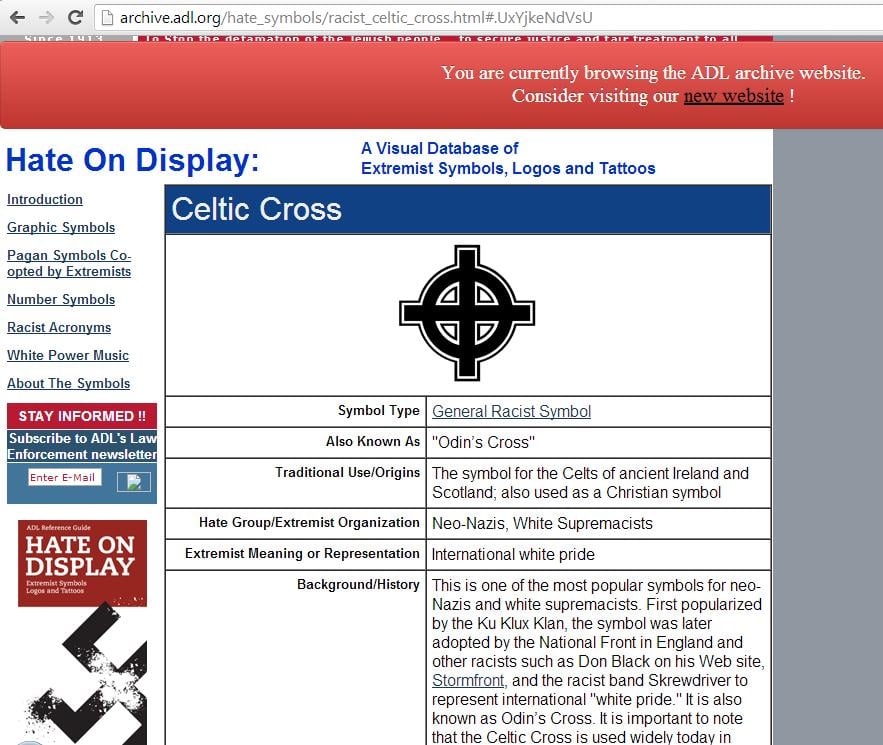Click the Enter E-Mail input field
This screenshot has height=745, width=883.
click(x=65, y=477)
